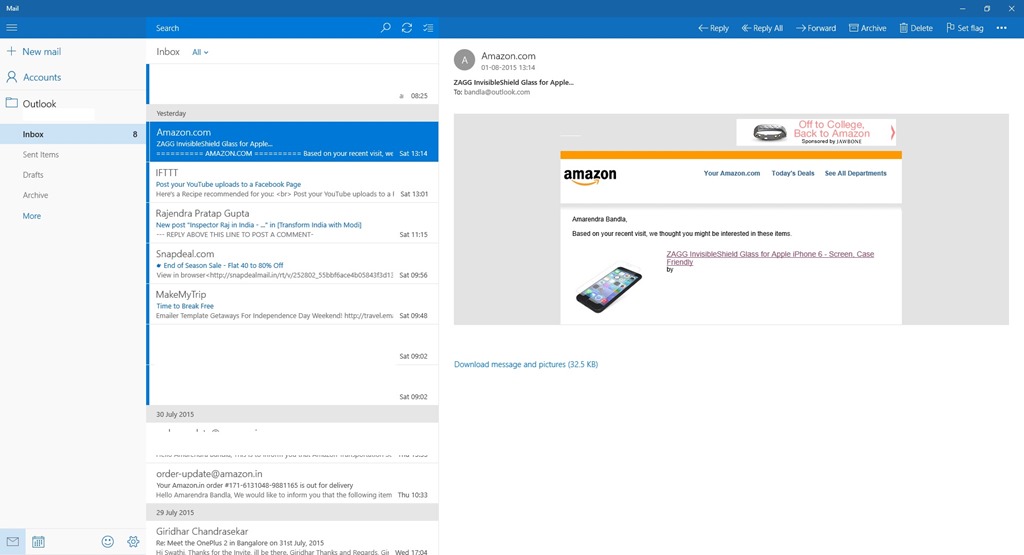Click the search magnifier icon
1024x555 pixels.
[x=386, y=27]
